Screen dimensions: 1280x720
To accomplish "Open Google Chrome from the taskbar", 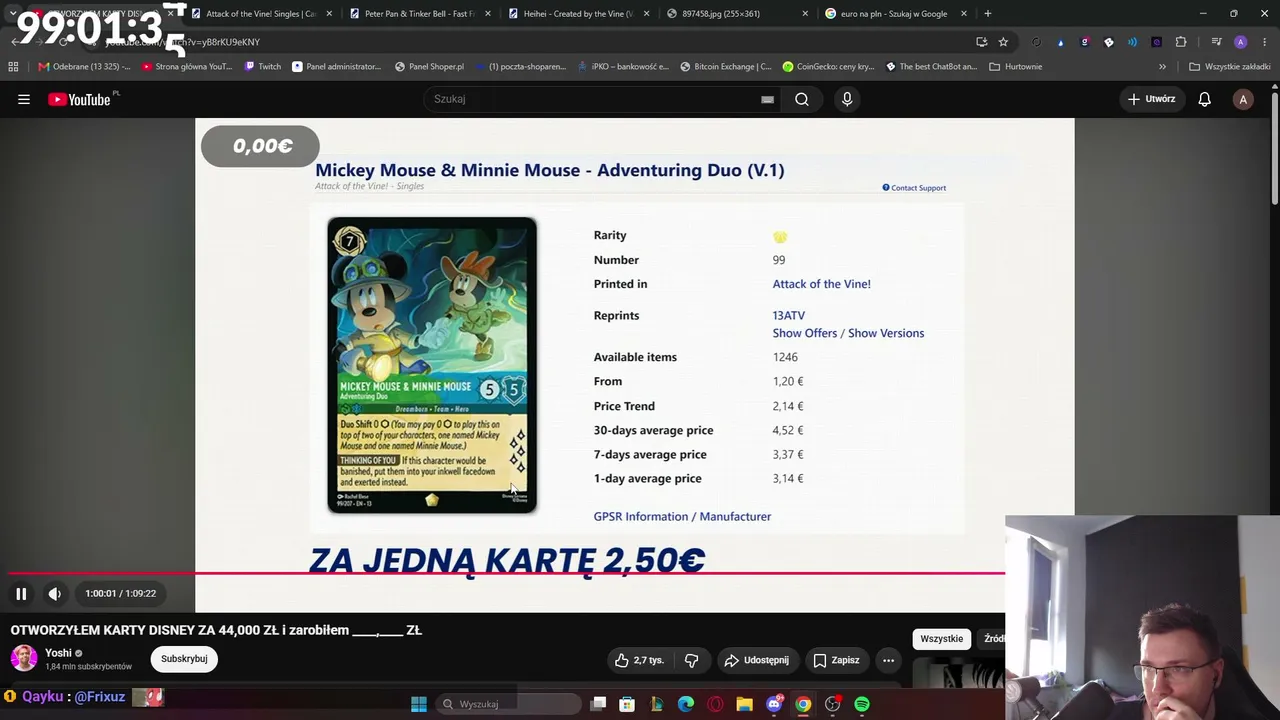I will 803,704.
